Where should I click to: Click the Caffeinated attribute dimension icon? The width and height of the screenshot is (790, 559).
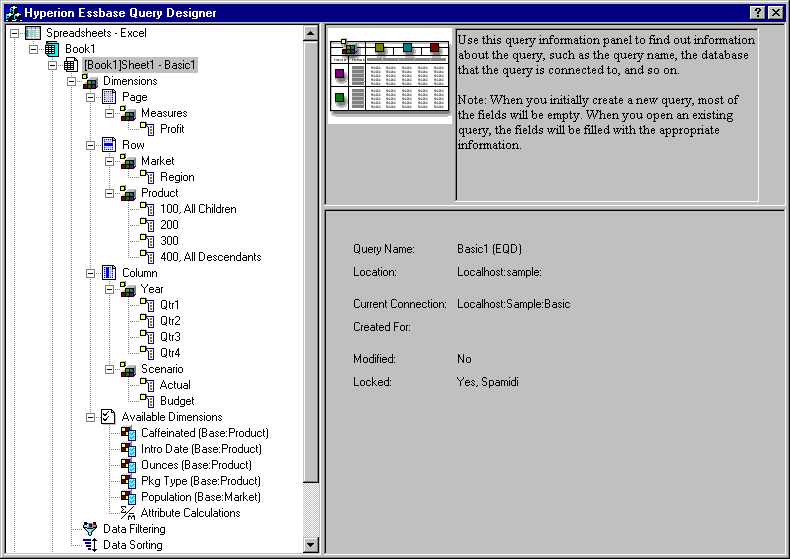point(128,433)
